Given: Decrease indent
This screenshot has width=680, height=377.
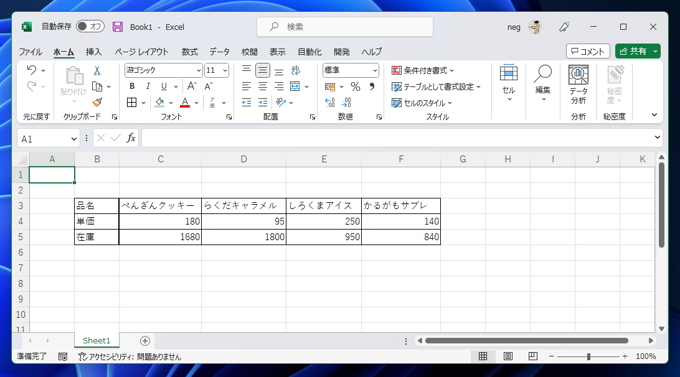Looking at the screenshot, I should coord(246,102).
